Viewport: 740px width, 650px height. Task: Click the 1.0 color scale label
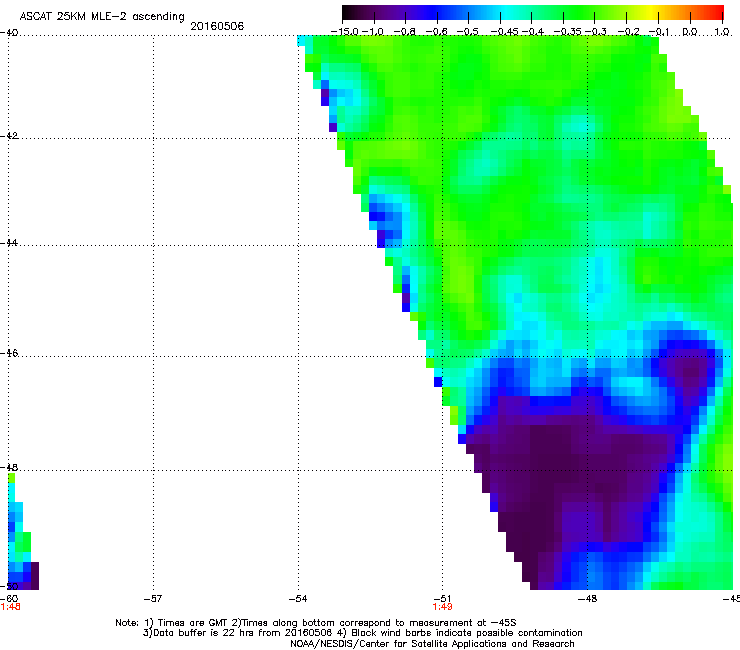(722, 32)
